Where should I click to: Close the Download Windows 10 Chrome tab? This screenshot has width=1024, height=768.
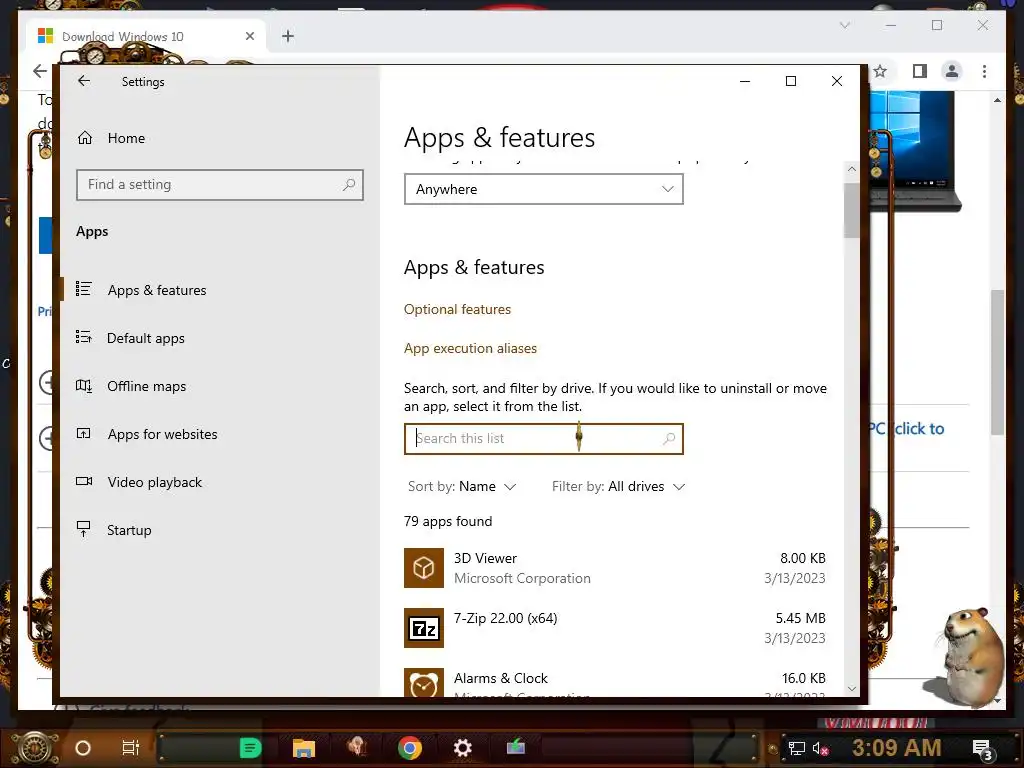coord(249,37)
